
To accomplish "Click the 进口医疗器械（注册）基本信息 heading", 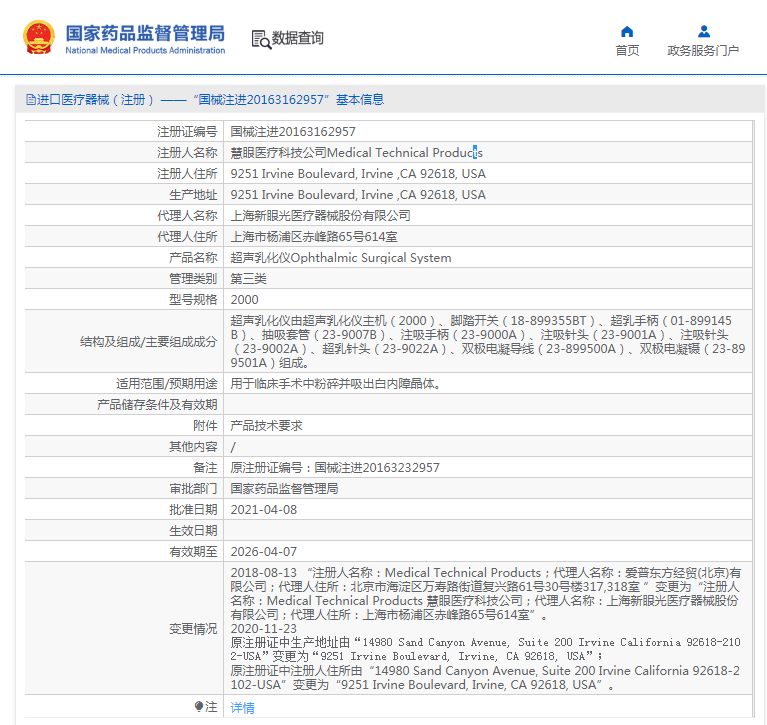I will (x=205, y=100).
